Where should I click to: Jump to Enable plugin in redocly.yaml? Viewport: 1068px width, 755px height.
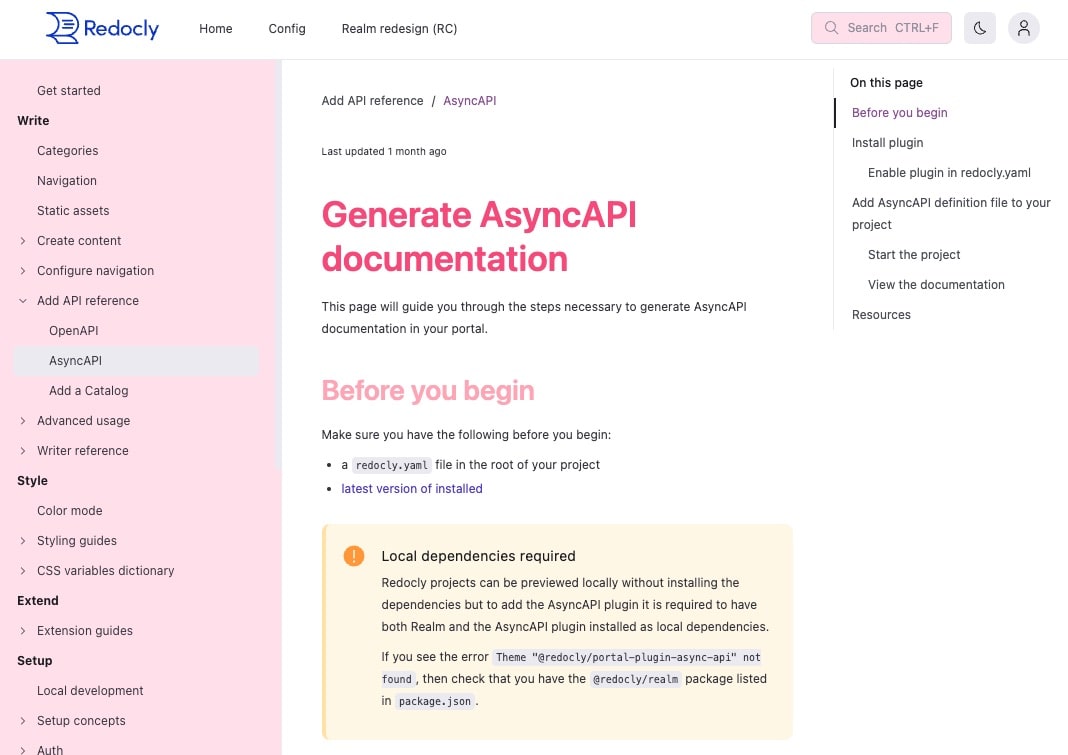949,172
